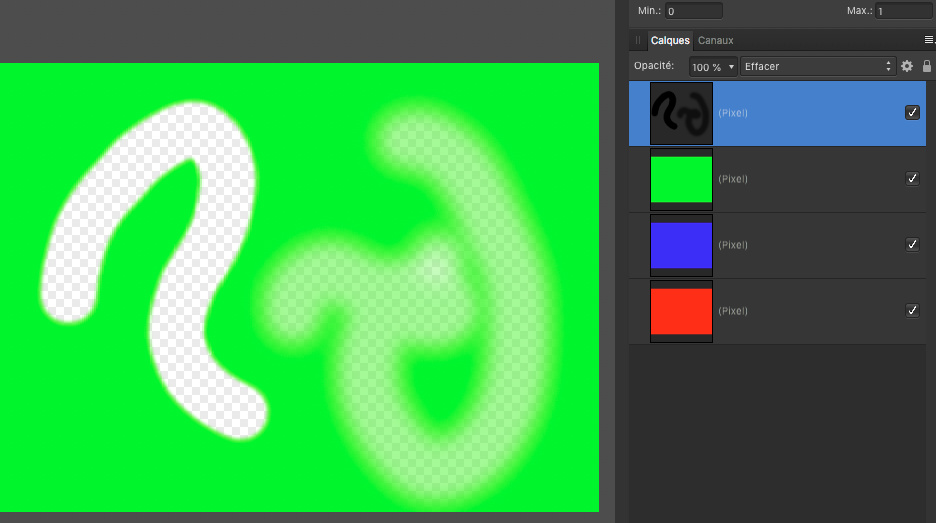The height and width of the screenshot is (523, 936).
Task: Select the green layer thumbnail
Action: tap(681, 179)
